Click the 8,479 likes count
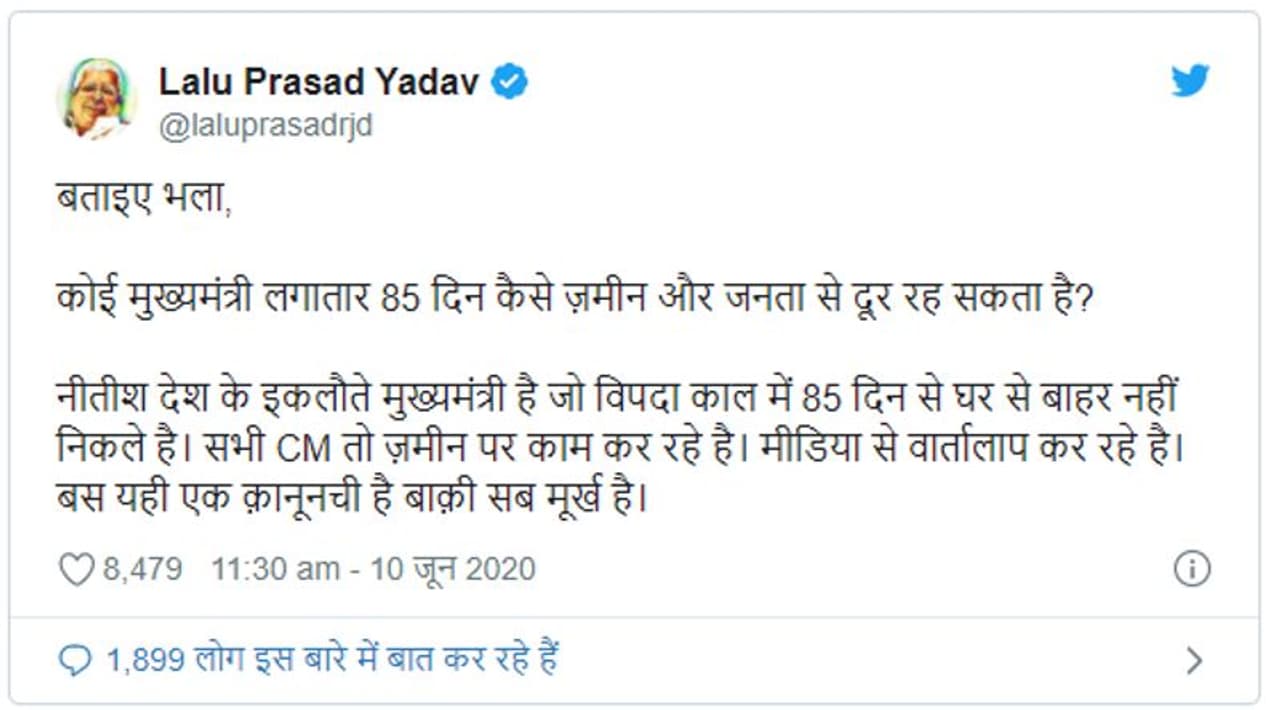Viewport: 1280px width, 710px height. tap(143, 569)
